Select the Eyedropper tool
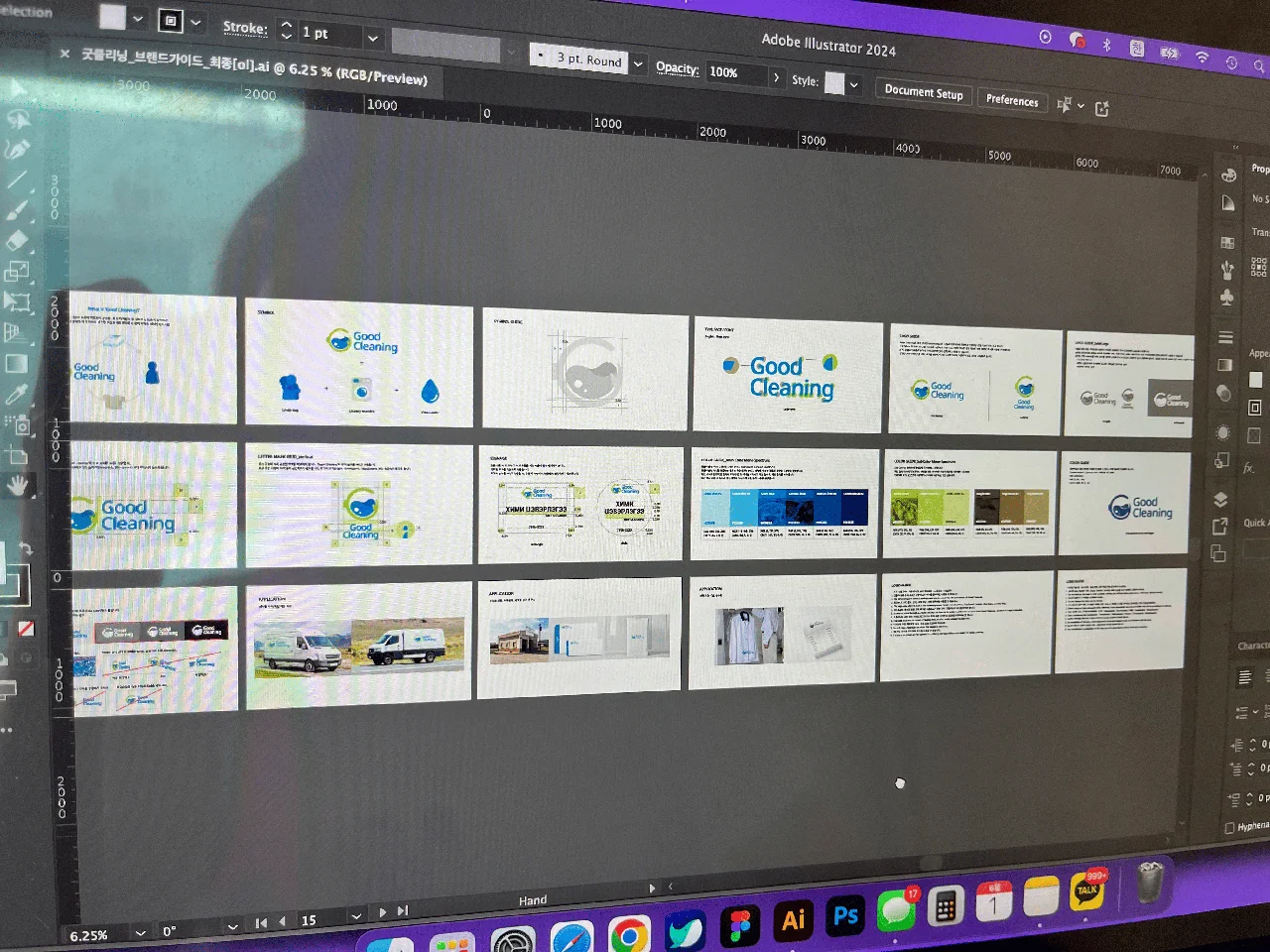 [x=16, y=395]
